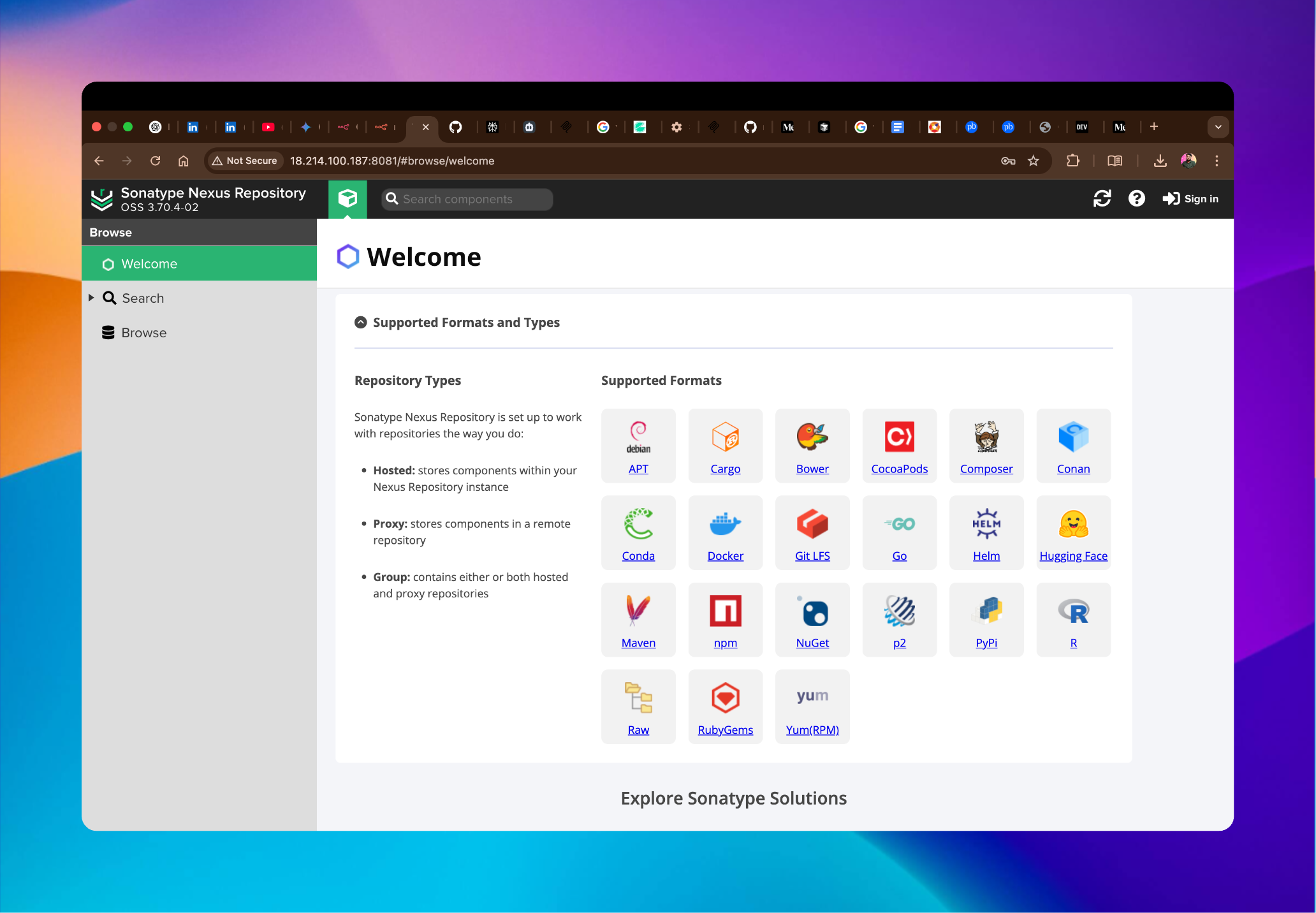Click the PyPi python icon
The image size is (1316, 913).
click(986, 610)
